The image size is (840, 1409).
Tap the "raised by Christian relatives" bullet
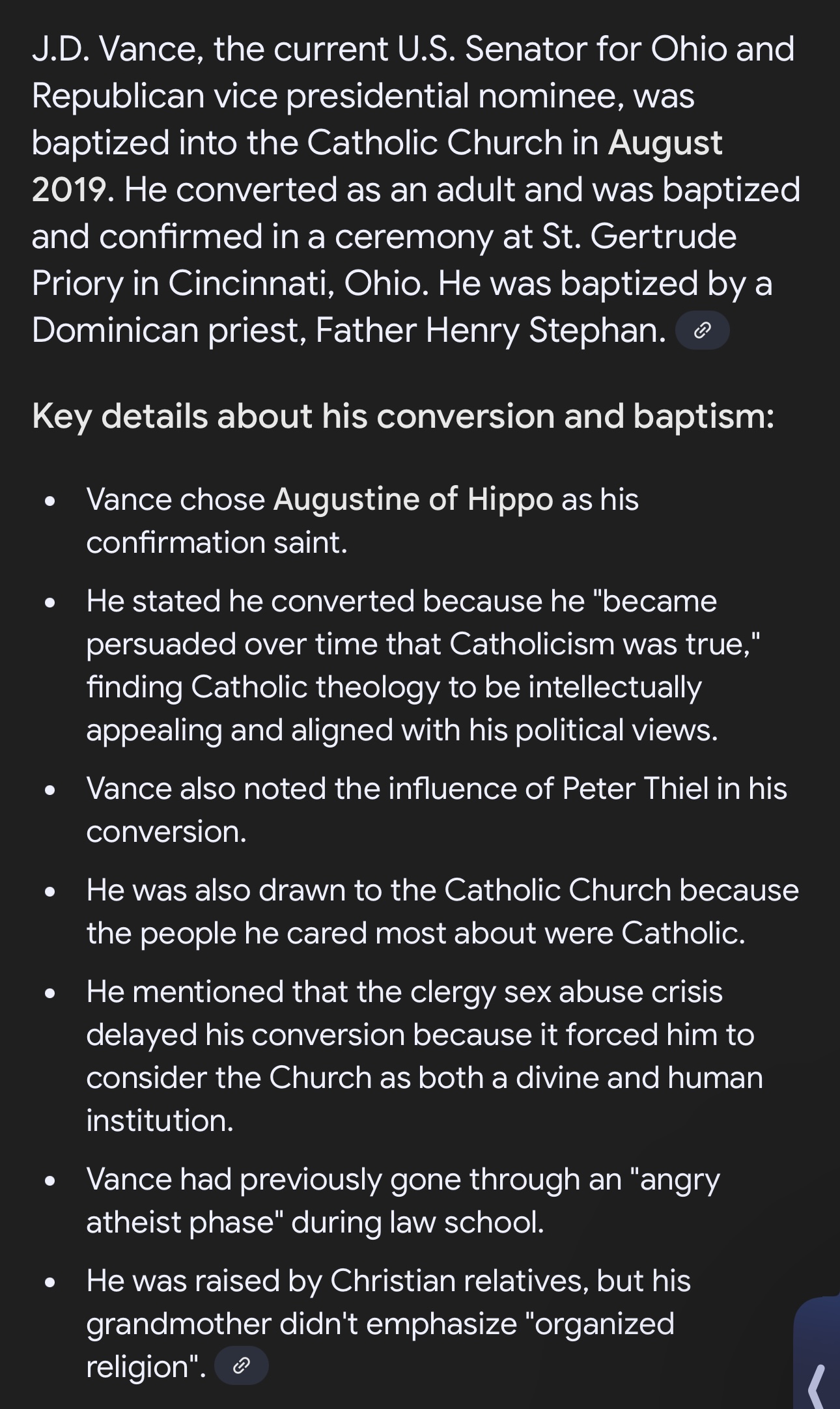389,1323
